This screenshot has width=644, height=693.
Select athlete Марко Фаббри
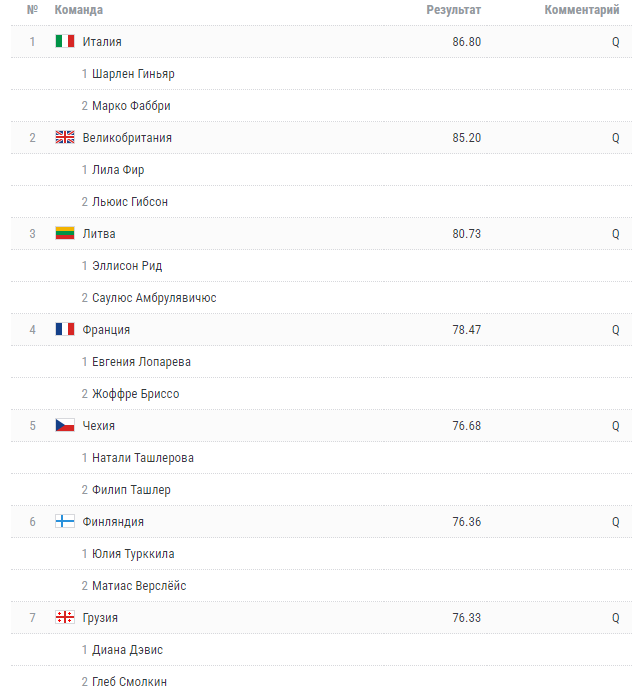[x=131, y=106]
